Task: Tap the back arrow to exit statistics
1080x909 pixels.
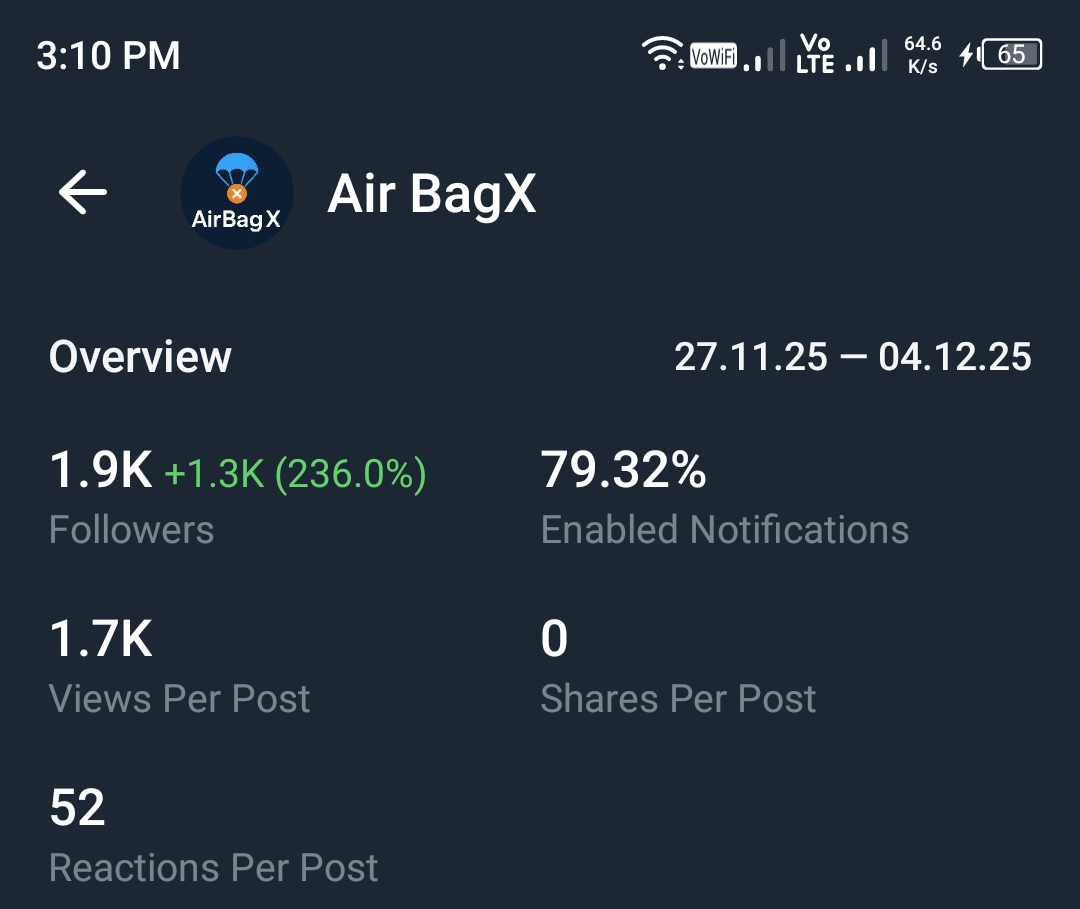Action: pos(81,193)
